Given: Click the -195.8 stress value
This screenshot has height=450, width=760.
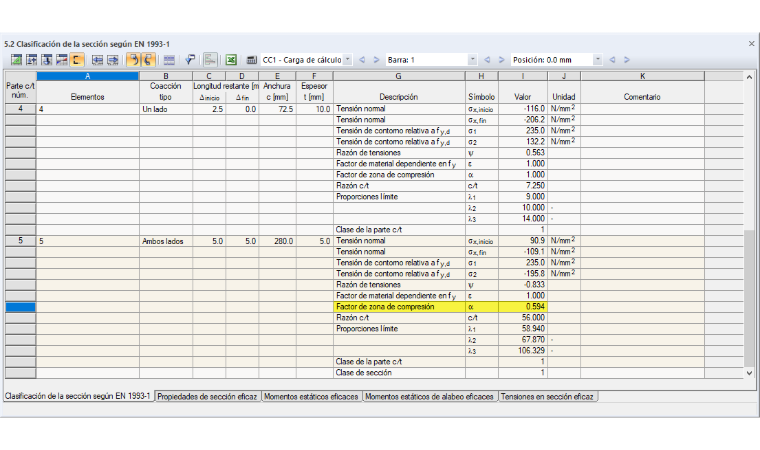Looking at the screenshot, I should click(x=522, y=273).
